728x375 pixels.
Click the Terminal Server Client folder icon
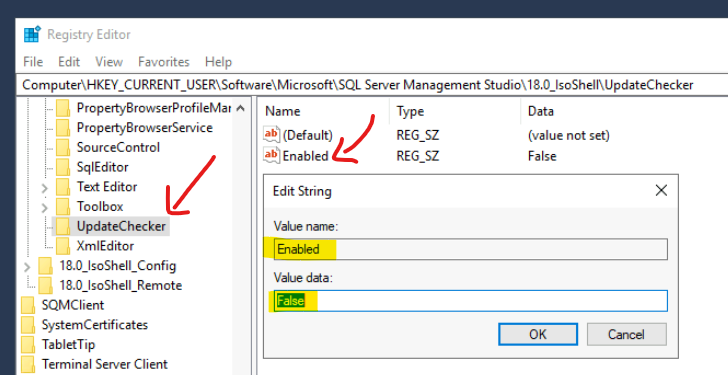pos(28,364)
